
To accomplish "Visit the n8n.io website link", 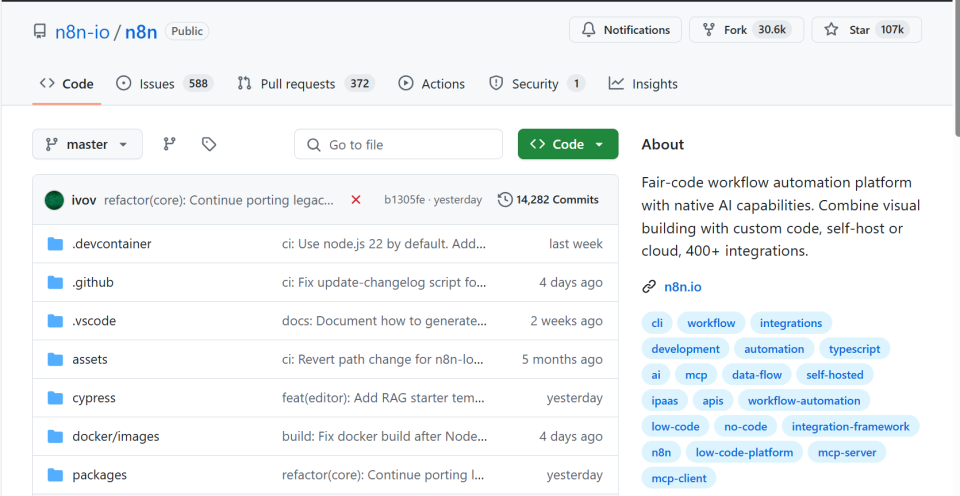I will point(683,287).
